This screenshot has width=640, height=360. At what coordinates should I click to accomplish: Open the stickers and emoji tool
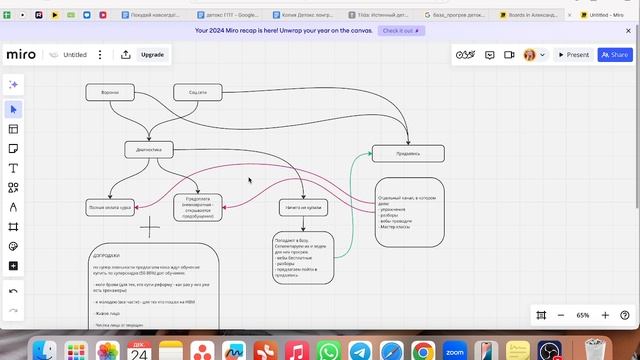coord(13,246)
